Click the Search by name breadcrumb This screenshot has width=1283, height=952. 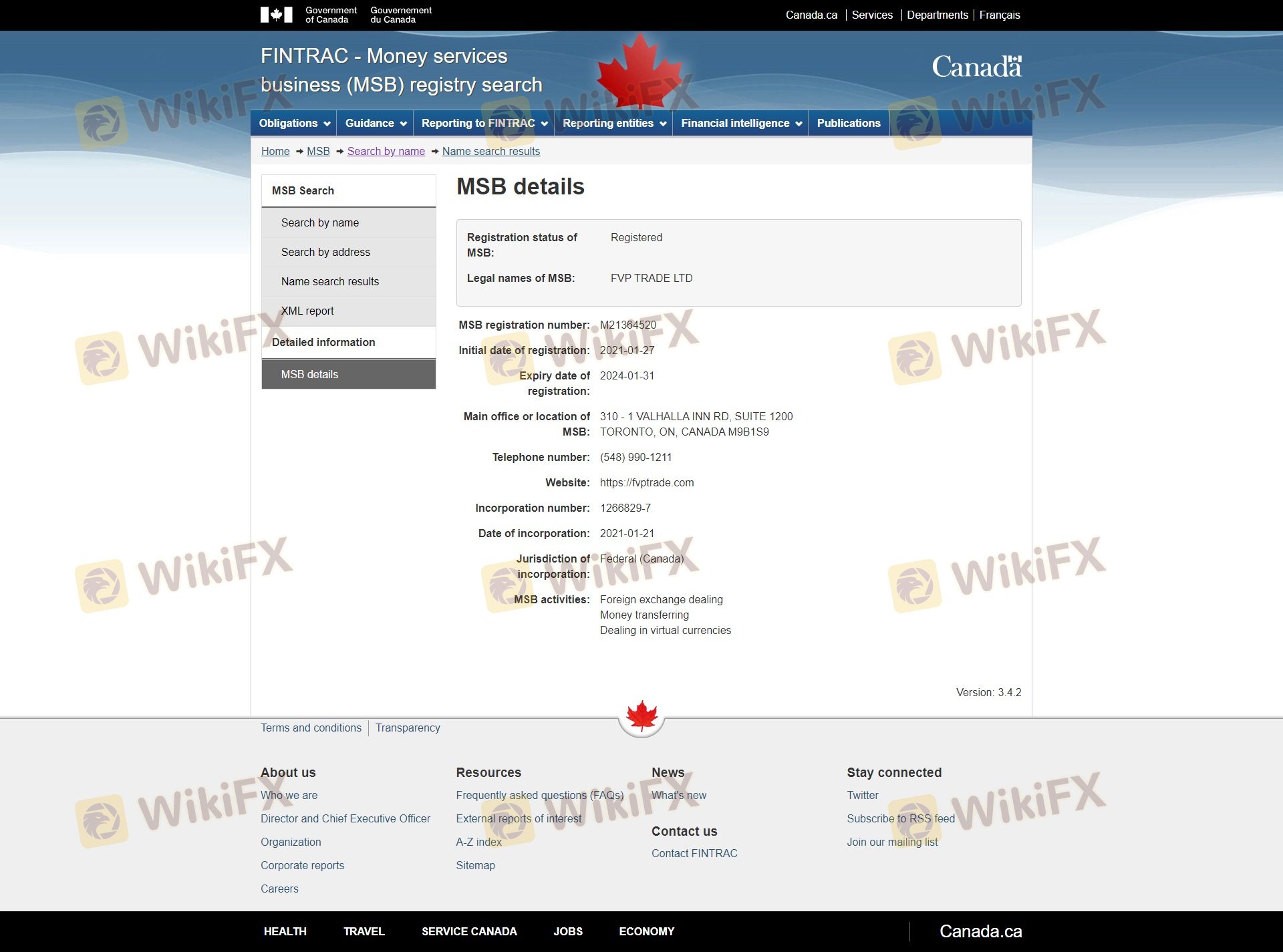pos(386,151)
